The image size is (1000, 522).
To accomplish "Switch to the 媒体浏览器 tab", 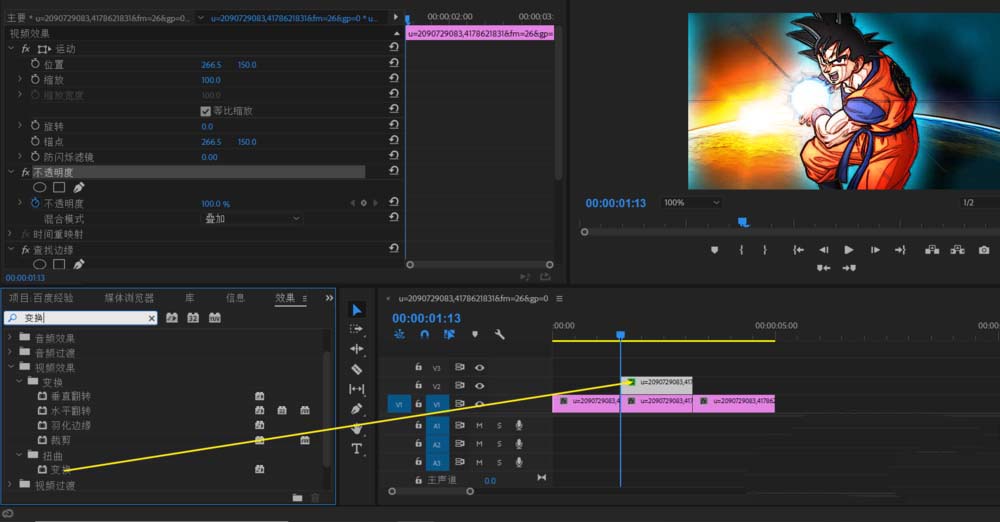I will coord(130,298).
